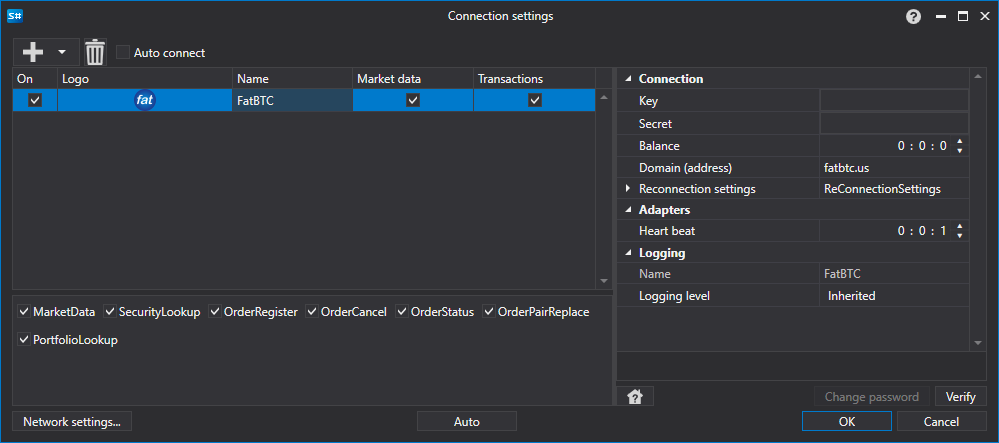Image resolution: width=999 pixels, height=443 pixels.
Task: Open the Logging level dropdown
Action: 895,296
